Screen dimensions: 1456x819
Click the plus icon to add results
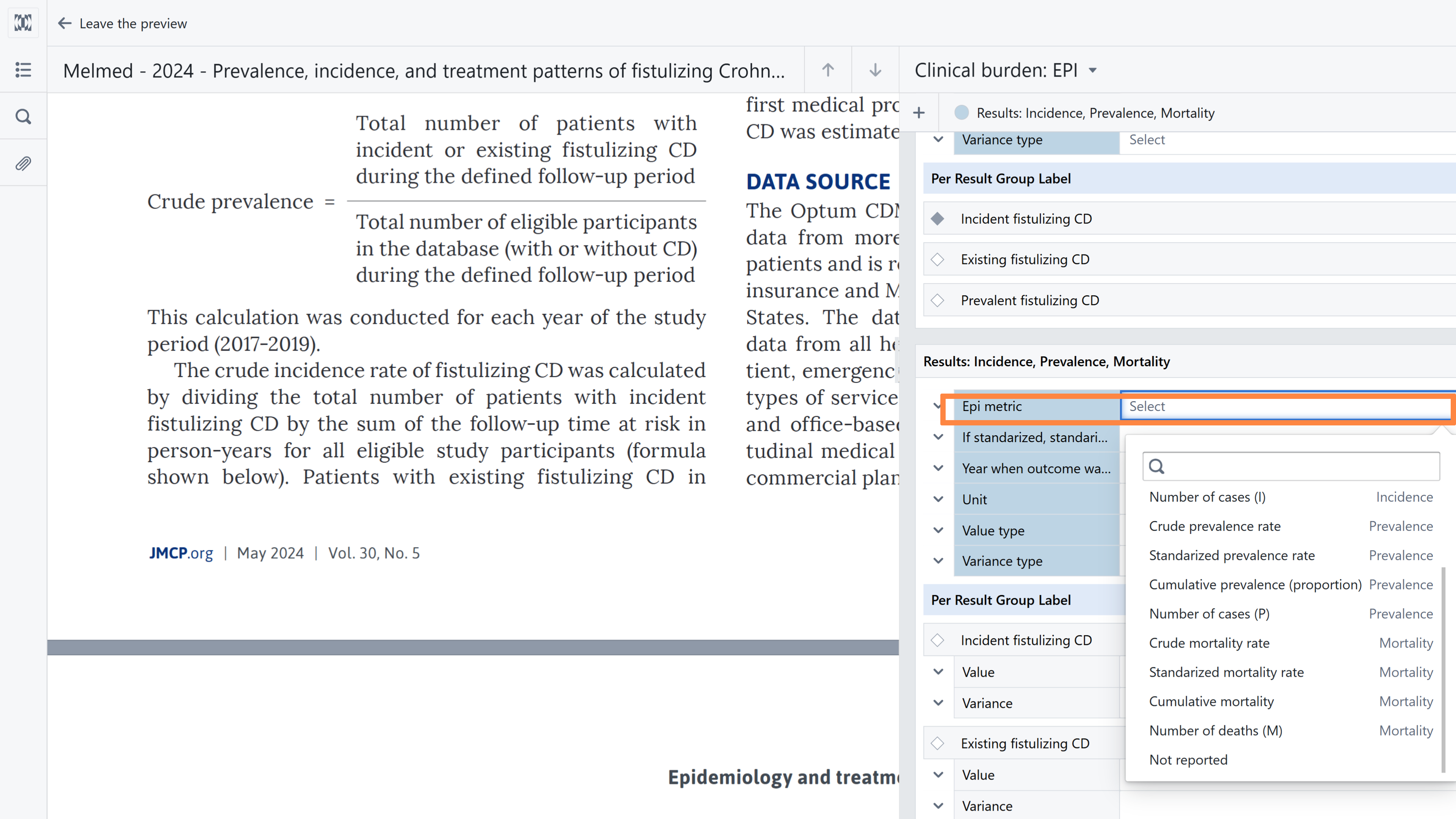coord(919,113)
